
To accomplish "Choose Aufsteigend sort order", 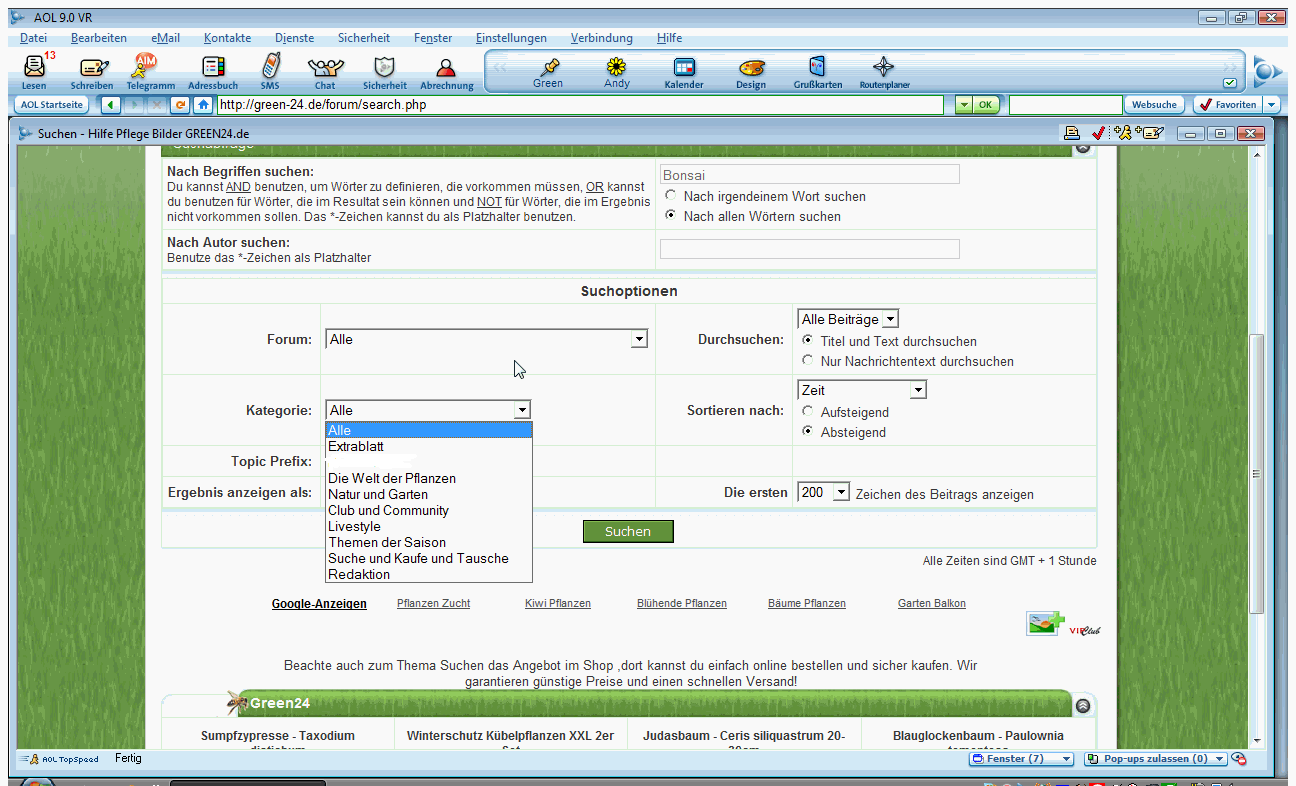I will (x=808, y=412).
